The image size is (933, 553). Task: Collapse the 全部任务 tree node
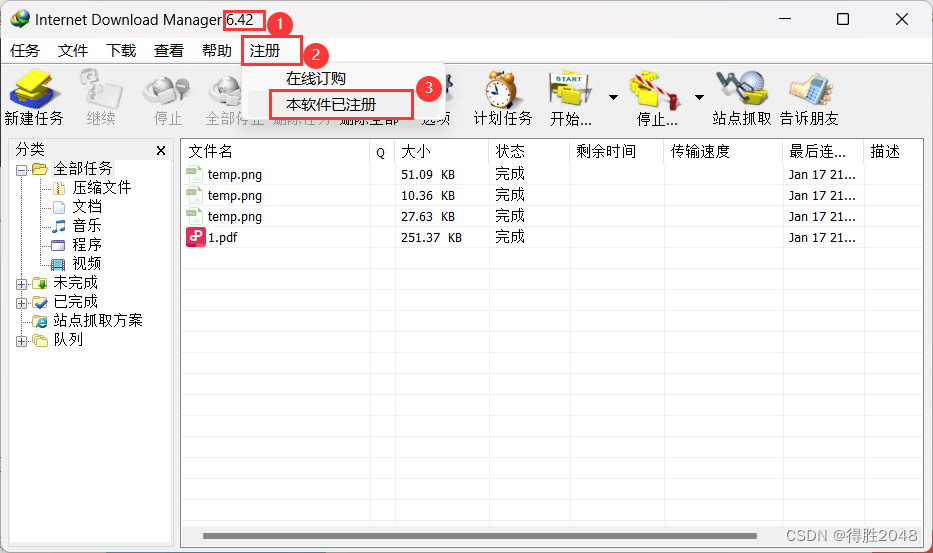pyautogui.click(x=21, y=170)
